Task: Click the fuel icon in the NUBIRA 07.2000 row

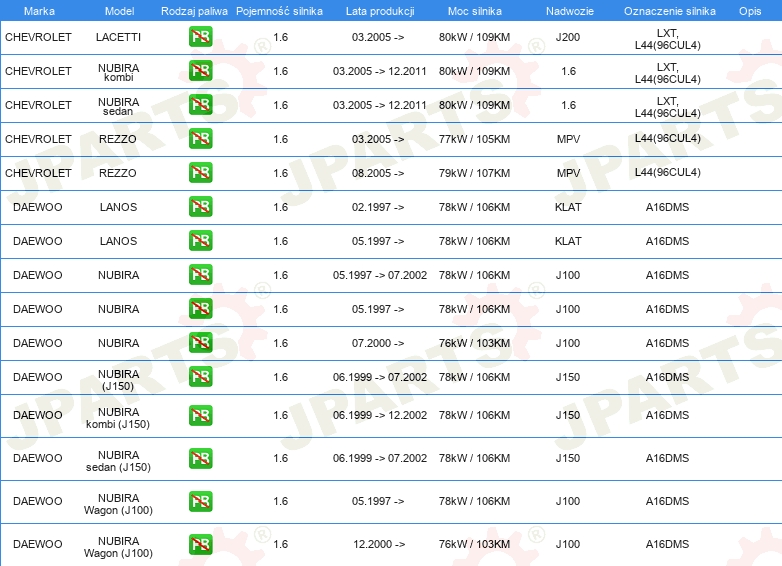Action: click(200, 342)
